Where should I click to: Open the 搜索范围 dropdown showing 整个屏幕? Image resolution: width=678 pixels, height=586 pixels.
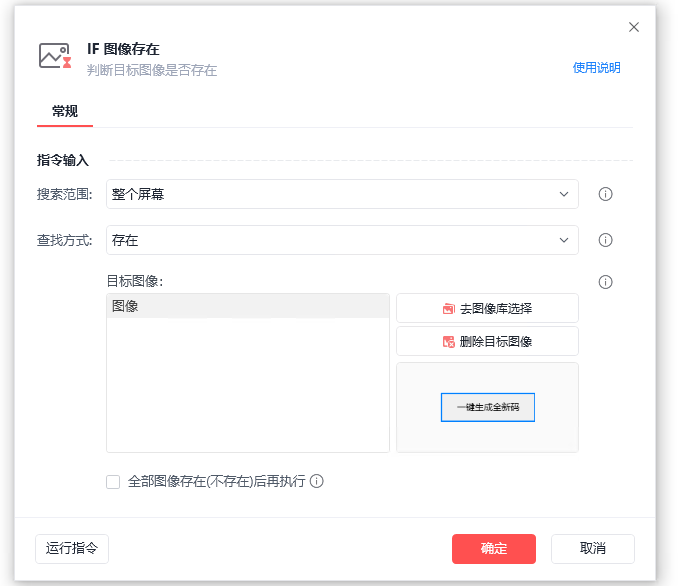342,194
